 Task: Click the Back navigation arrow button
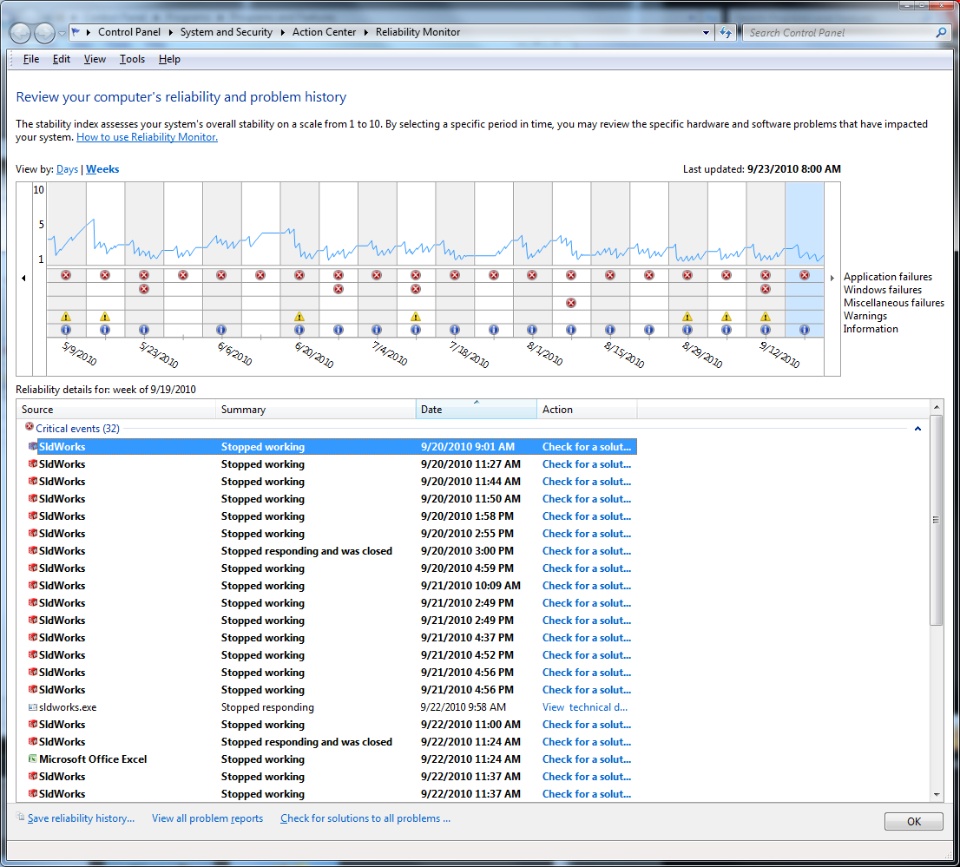pyautogui.click(x=20, y=32)
